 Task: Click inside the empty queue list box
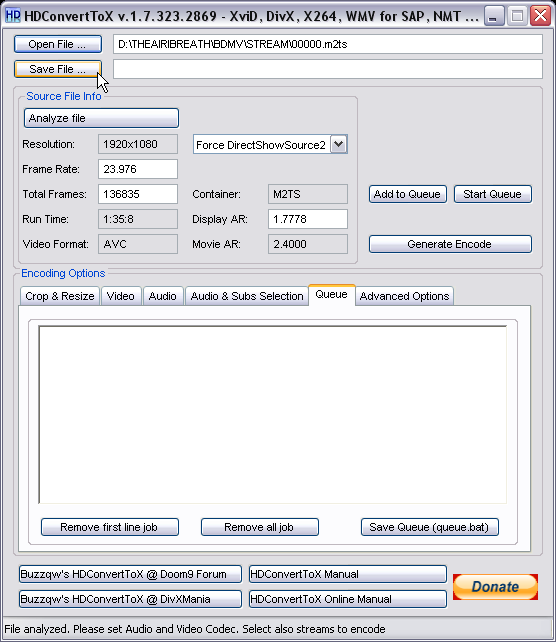tap(273, 414)
